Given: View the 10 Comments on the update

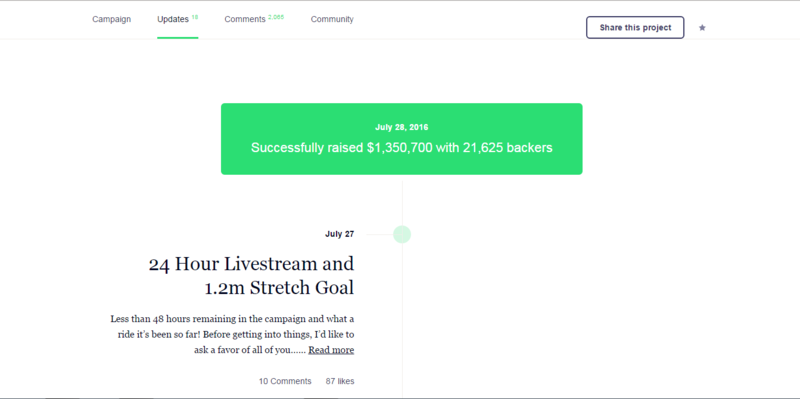Looking at the screenshot, I should click(285, 381).
